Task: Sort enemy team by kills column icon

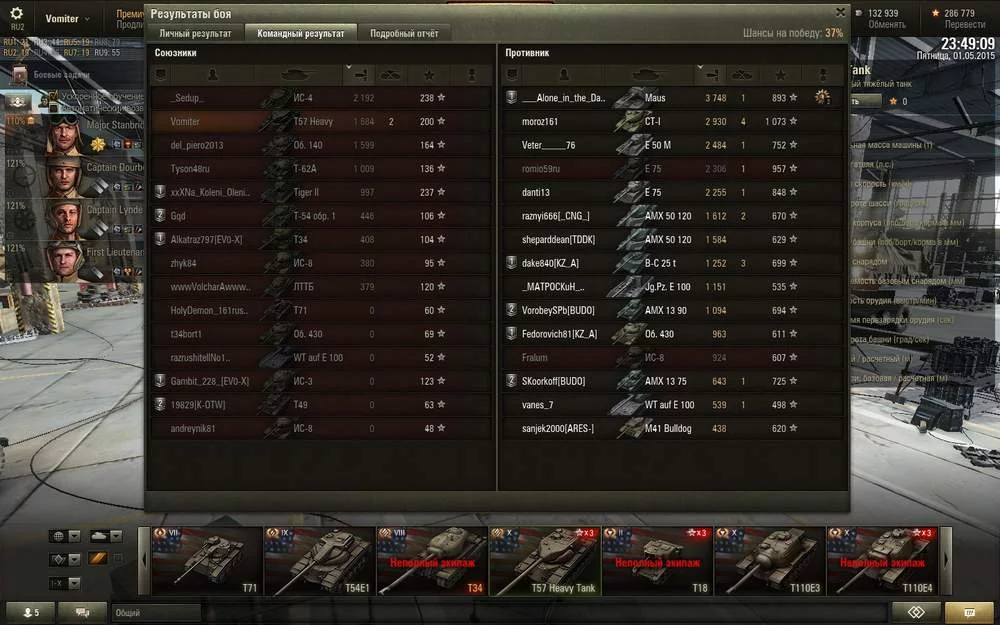Action: (742, 75)
